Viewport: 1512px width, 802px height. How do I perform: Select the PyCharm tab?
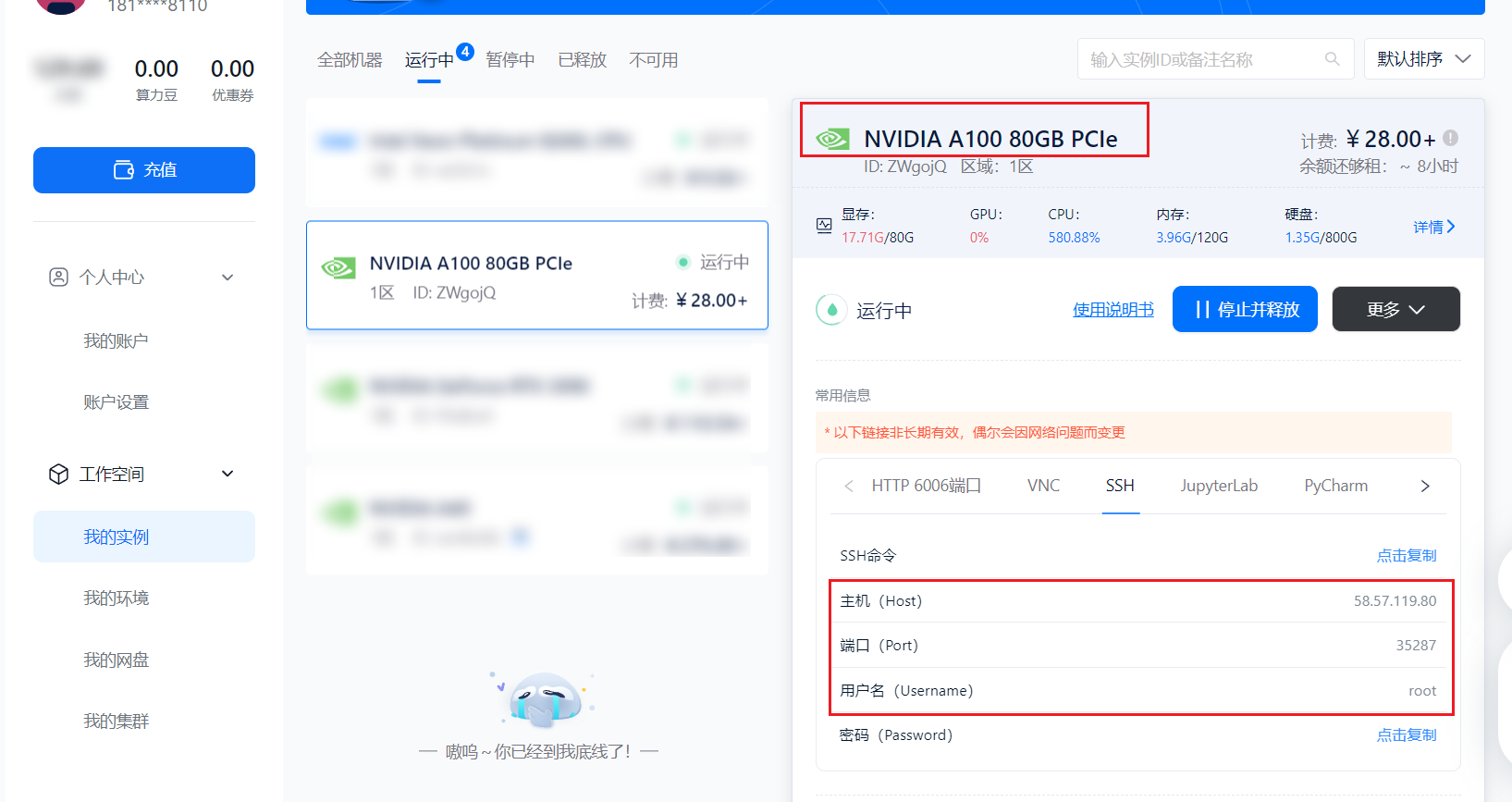[1336, 486]
